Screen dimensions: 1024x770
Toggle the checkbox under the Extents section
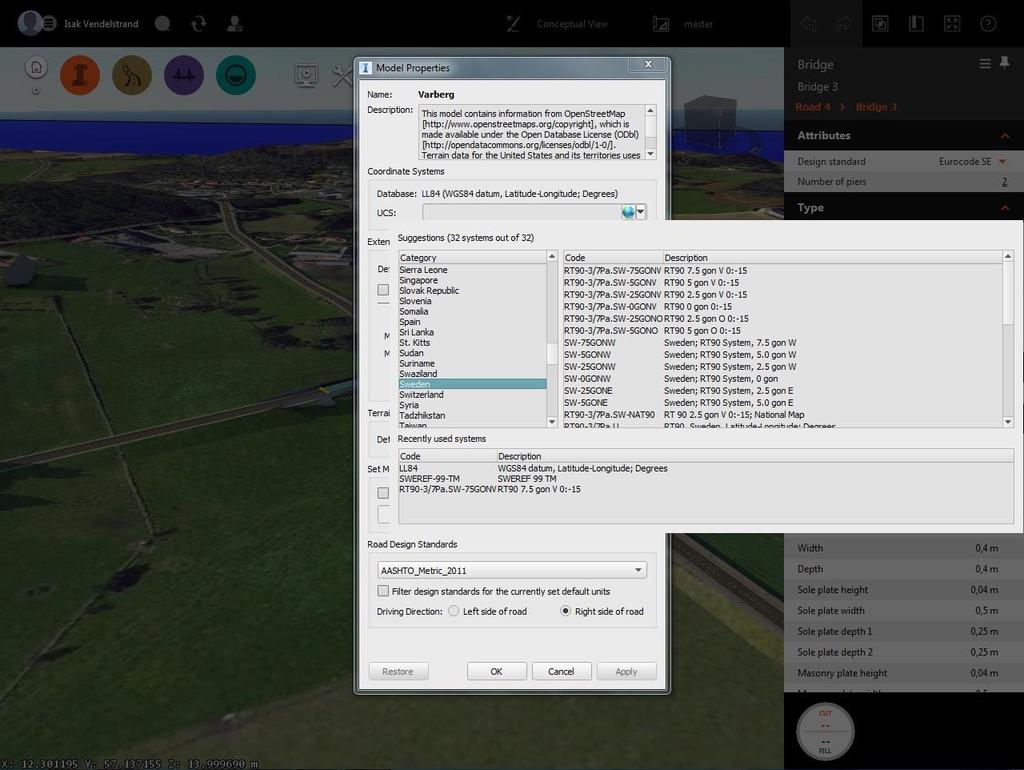tap(383, 289)
